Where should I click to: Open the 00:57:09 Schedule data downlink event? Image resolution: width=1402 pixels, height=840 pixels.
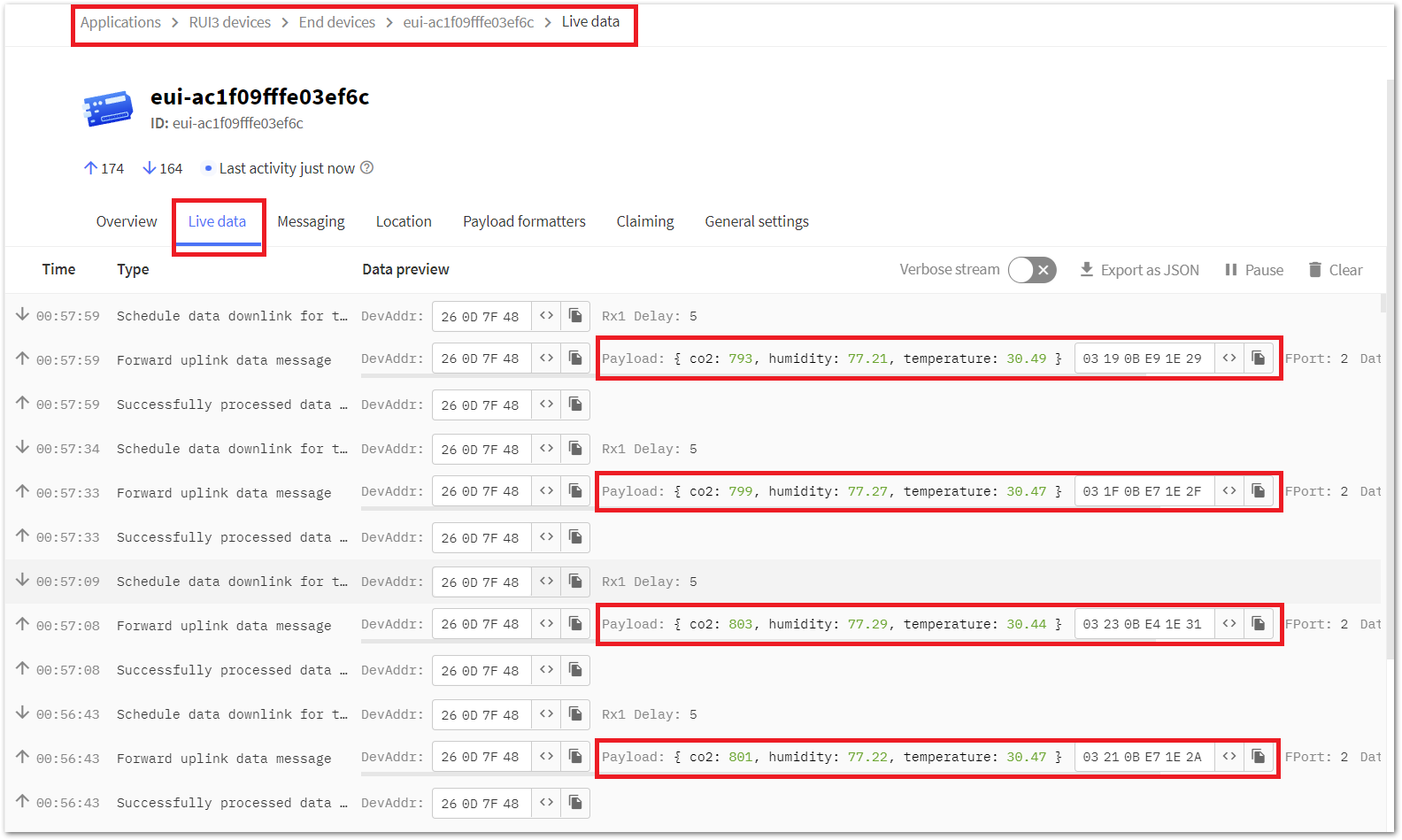pos(232,582)
